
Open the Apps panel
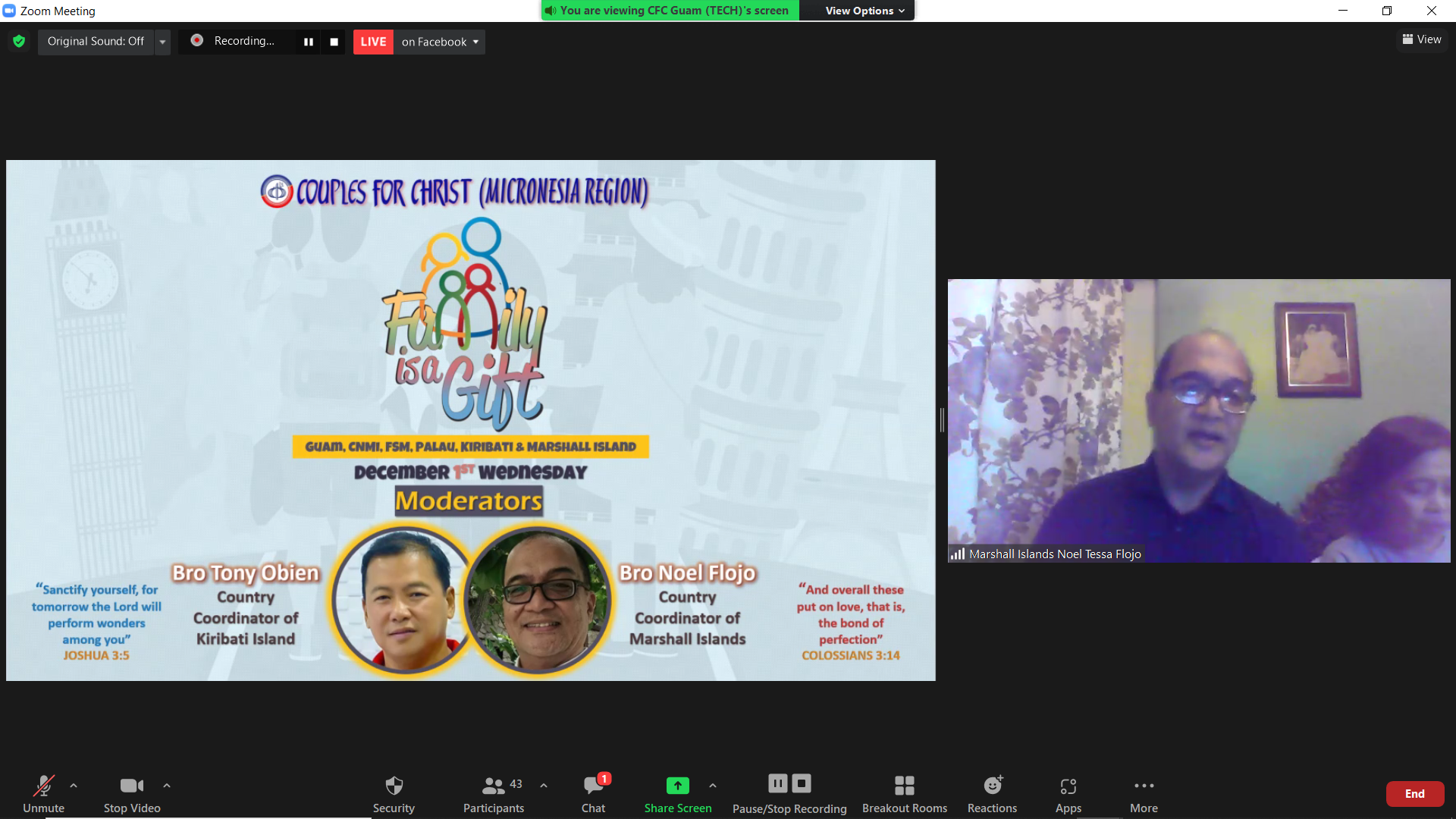1068,793
